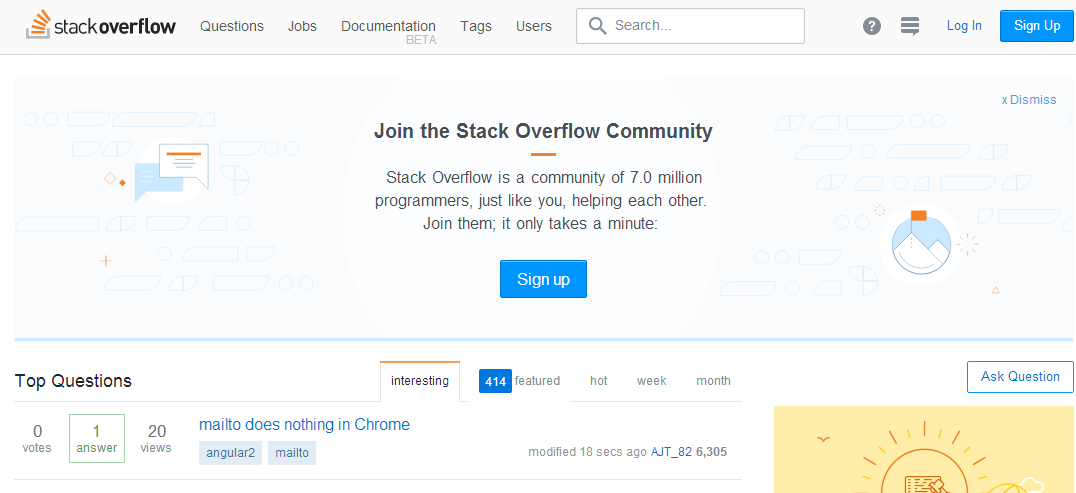Click the Sign Up button in header

point(1037,26)
